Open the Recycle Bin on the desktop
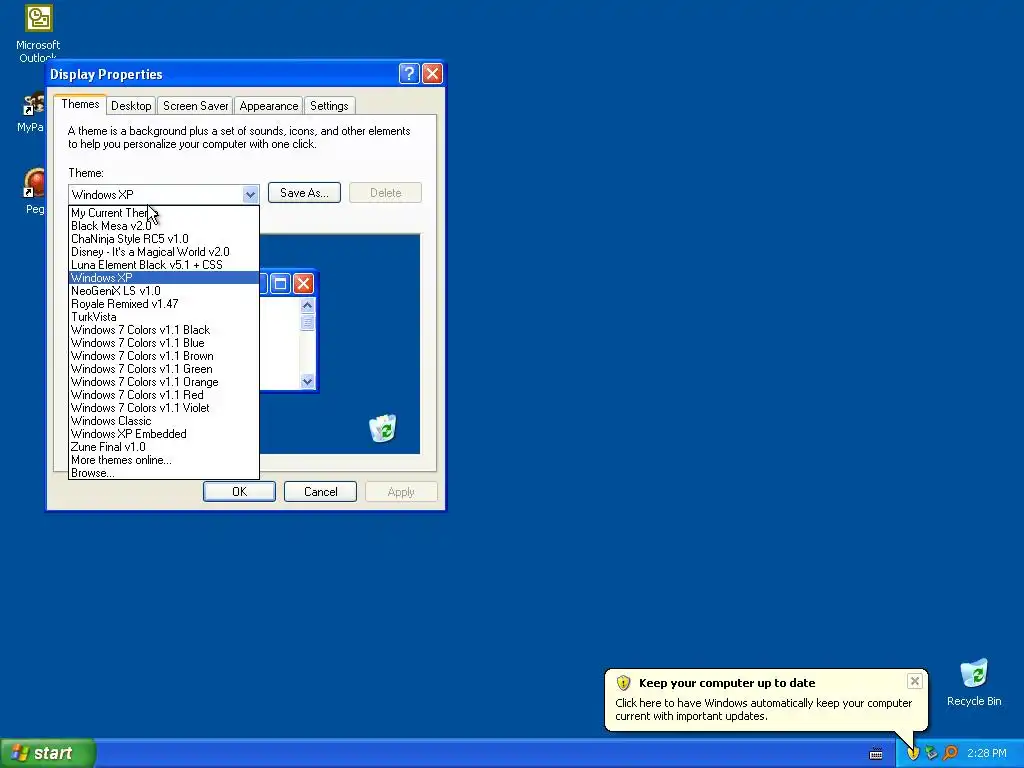Image resolution: width=1024 pixels, height=768 pixels. coord(974,682)
